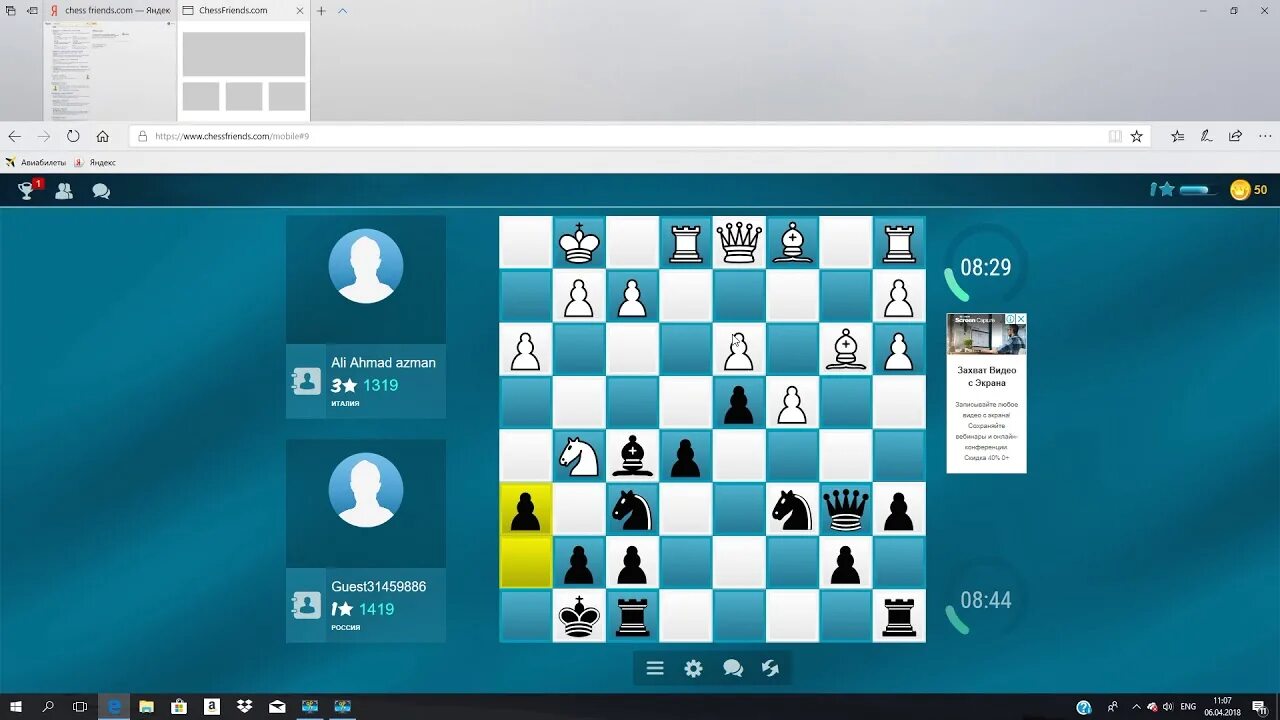This screenshot has height=720, width=1280.
Task: Open the hidden icons chevron in the system tray
Action: [1136, 706]
